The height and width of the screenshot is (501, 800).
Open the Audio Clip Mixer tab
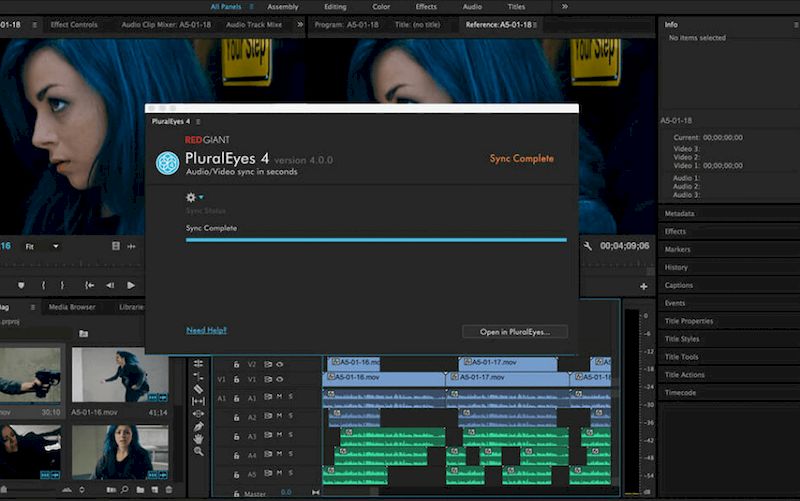(x=166, y=24)
